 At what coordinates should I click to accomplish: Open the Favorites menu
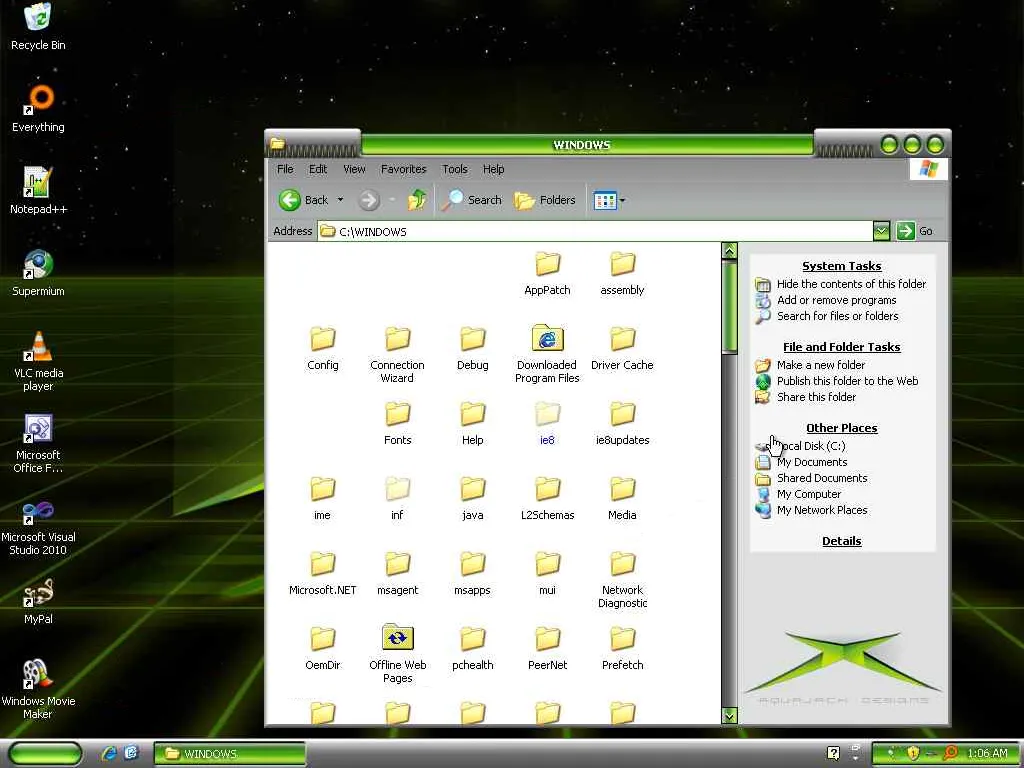pos(403,169)
